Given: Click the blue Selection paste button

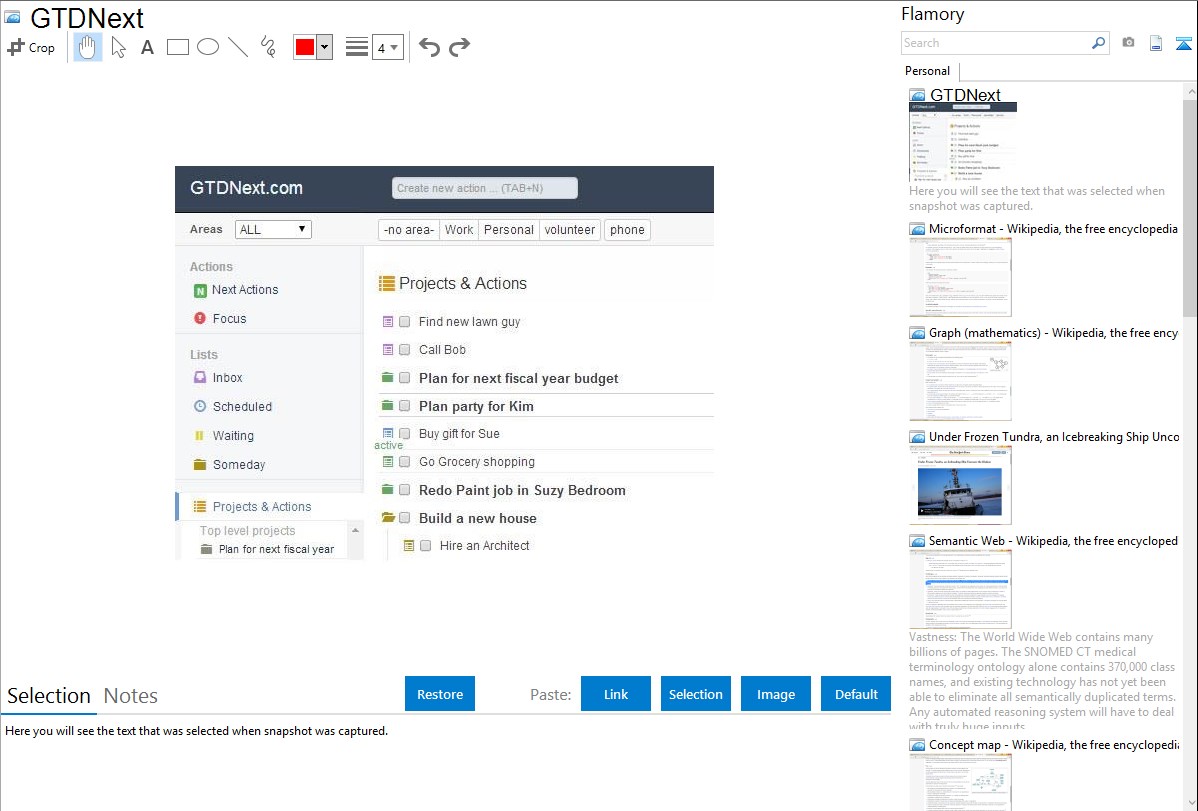Looking at the screenshot, I should coord(696,694).
